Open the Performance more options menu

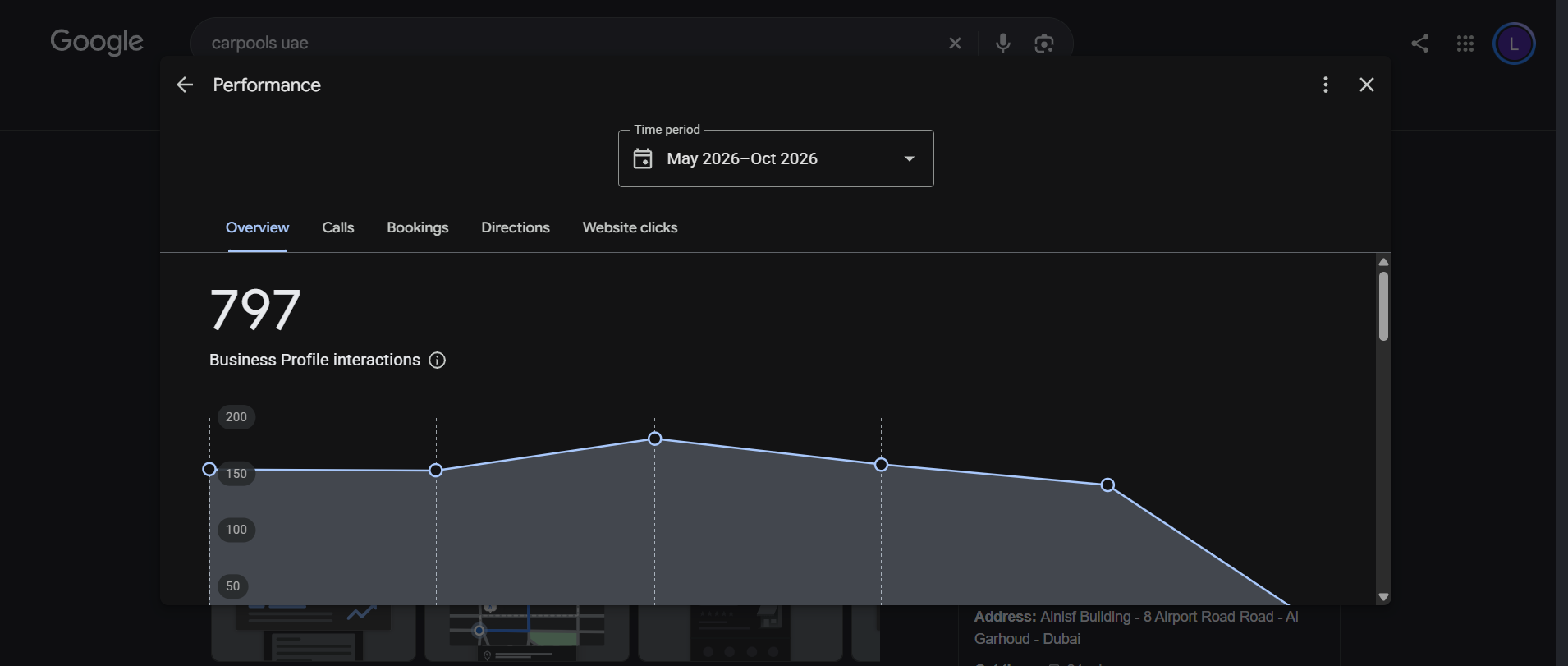coord(1326,85)
